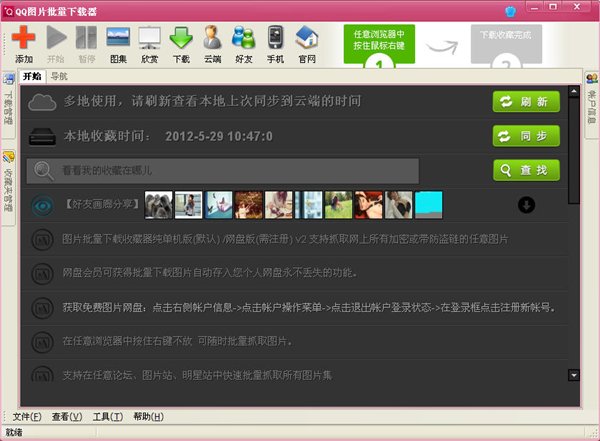
Task: Open the seventh thumbnail with green meadow
Action: [338, 205]
